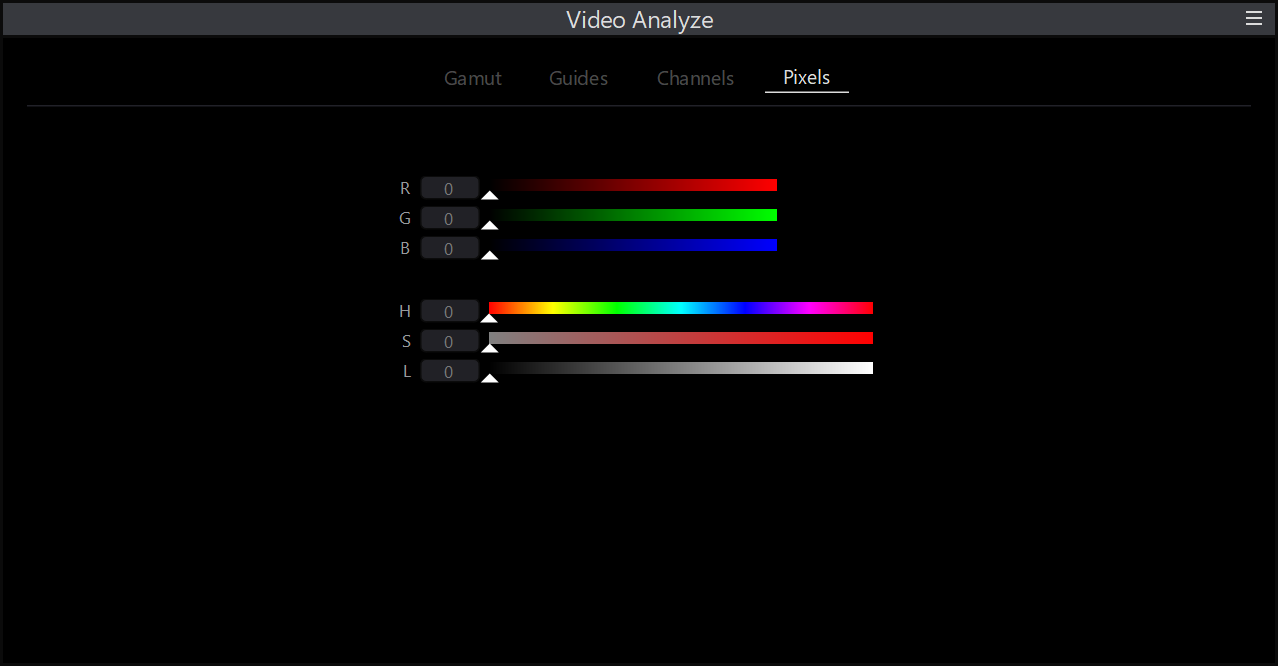Click the H hue value field
The width and height of the screenshot is (1278, 666).
(449, 312)
